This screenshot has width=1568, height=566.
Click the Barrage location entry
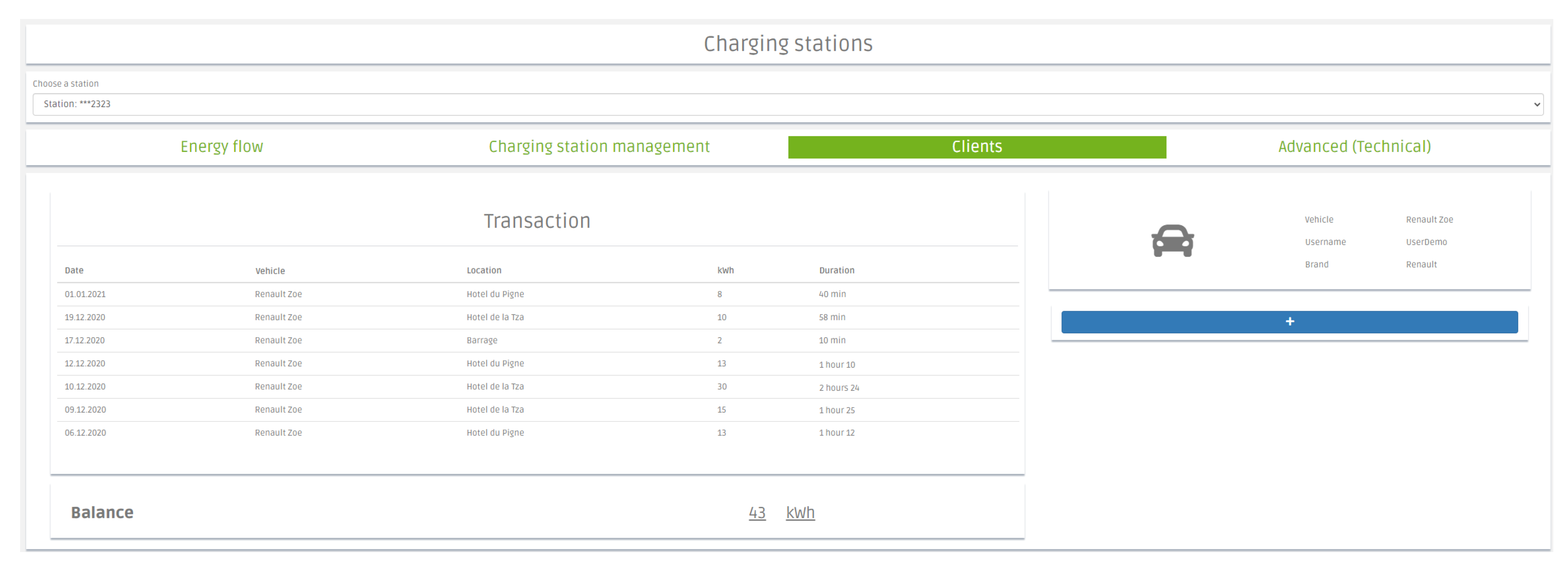click(481, 341)
